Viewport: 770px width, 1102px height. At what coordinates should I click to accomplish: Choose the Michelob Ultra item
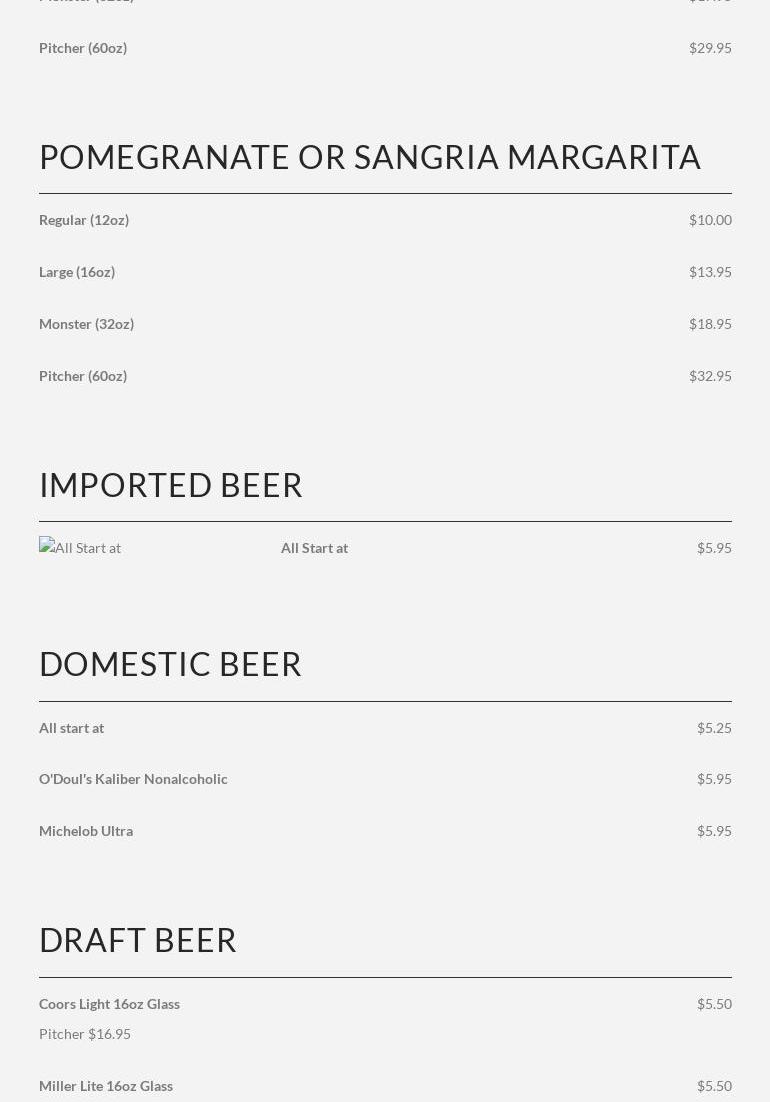[86, 831]
